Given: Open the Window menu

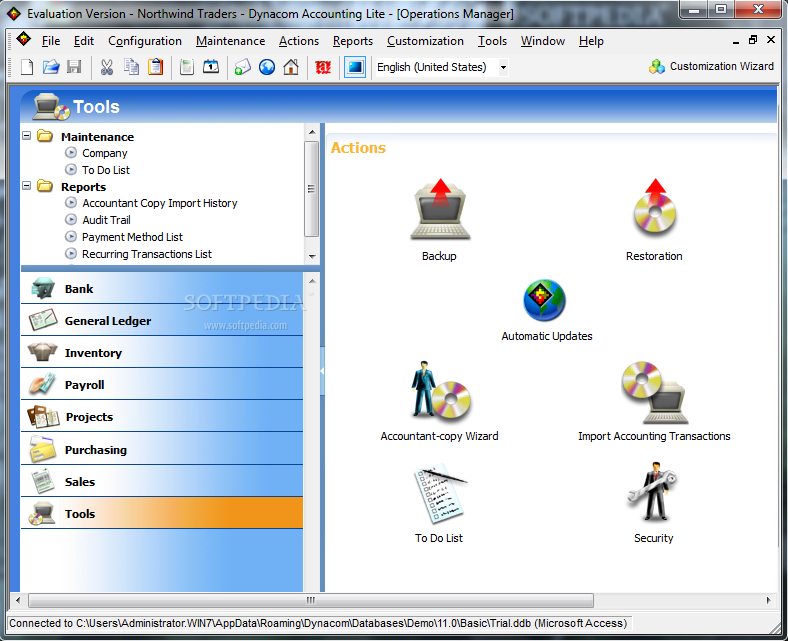Looking at the screenshot, I should point(542,41).
